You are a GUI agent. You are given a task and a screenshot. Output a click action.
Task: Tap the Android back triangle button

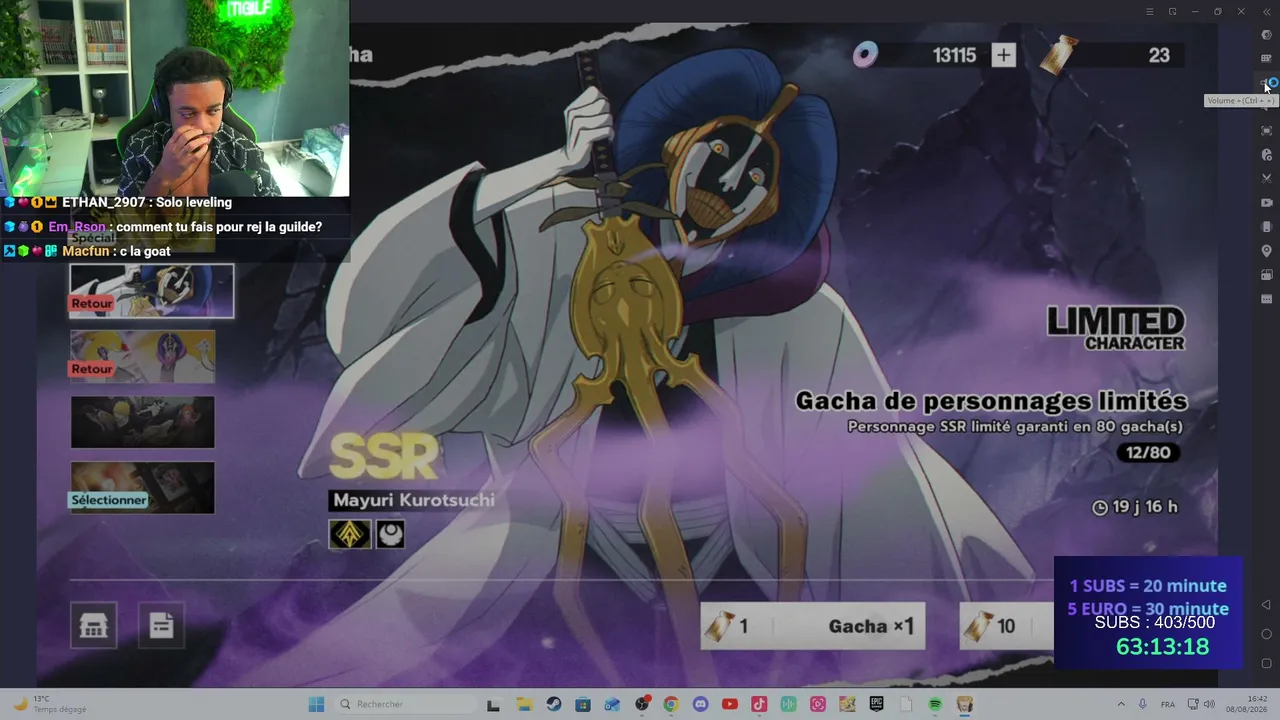(1266, 605)
